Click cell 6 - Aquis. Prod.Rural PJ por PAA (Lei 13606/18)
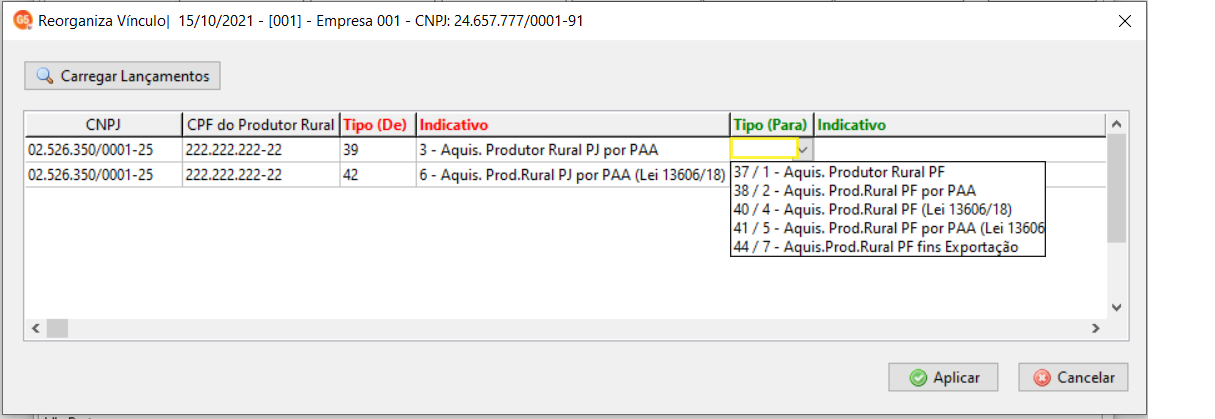Viewport: 1215px width, 419px height. [573, 174]
